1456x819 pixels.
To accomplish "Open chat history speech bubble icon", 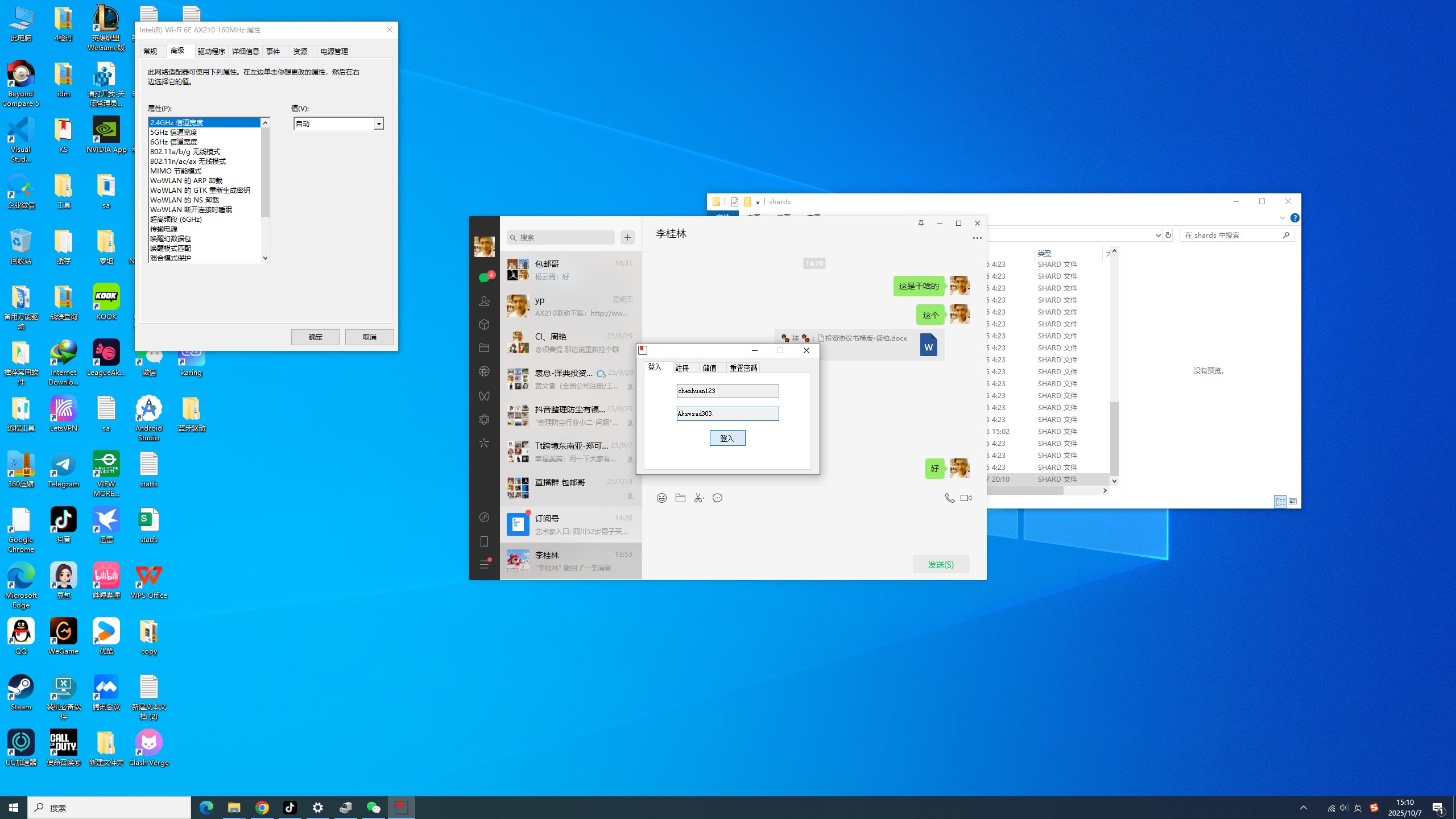I will point(718,498).
